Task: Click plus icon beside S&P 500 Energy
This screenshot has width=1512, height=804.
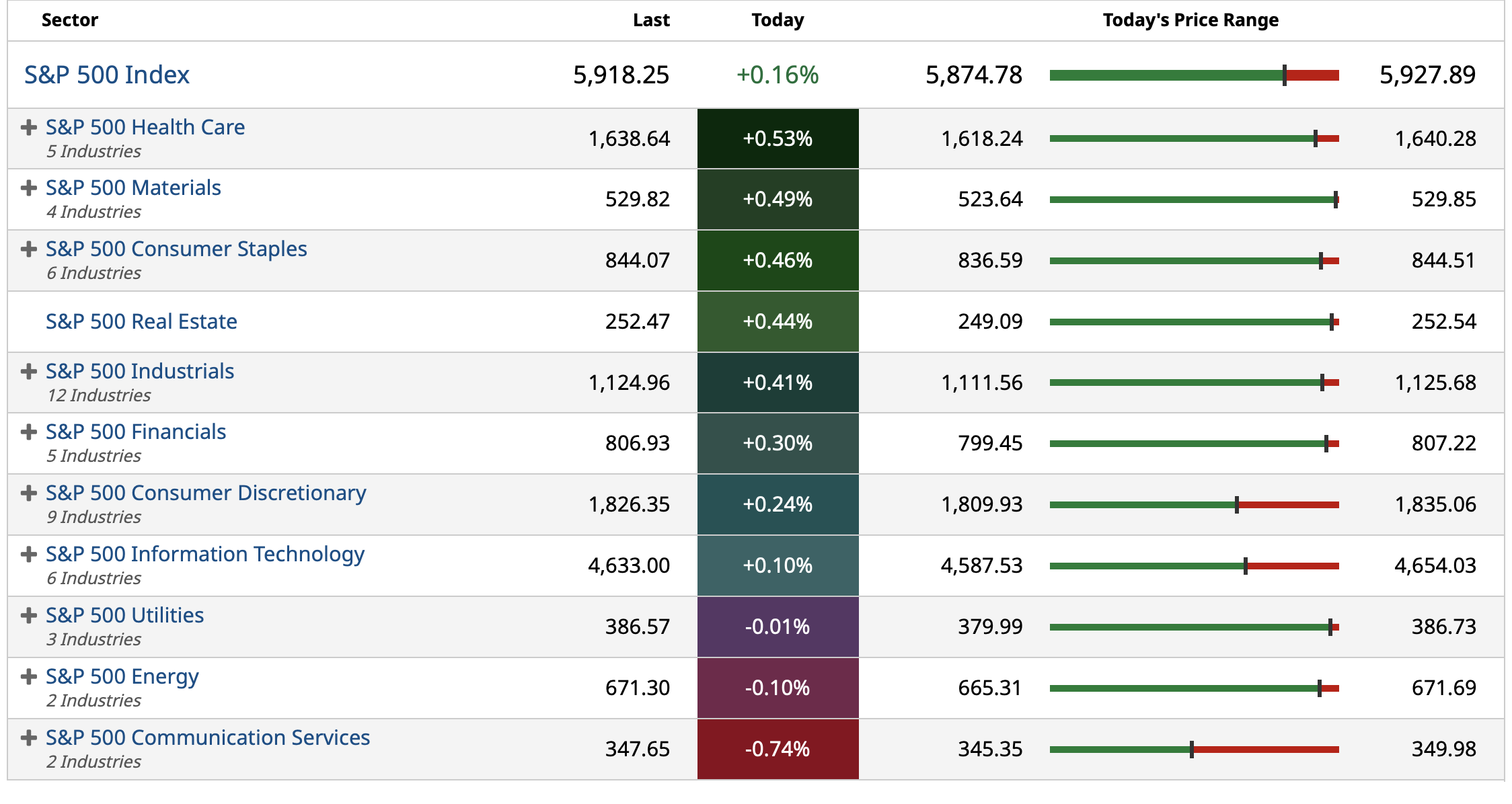Action: (x=28, y=677)
